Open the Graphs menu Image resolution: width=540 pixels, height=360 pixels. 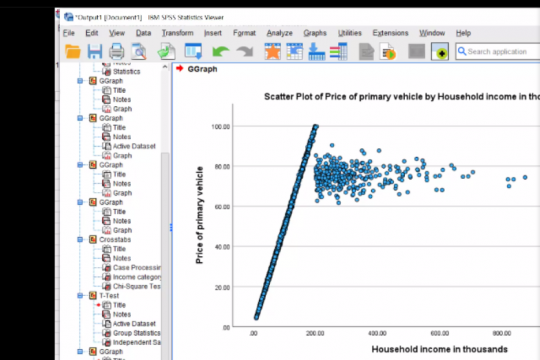315,33
